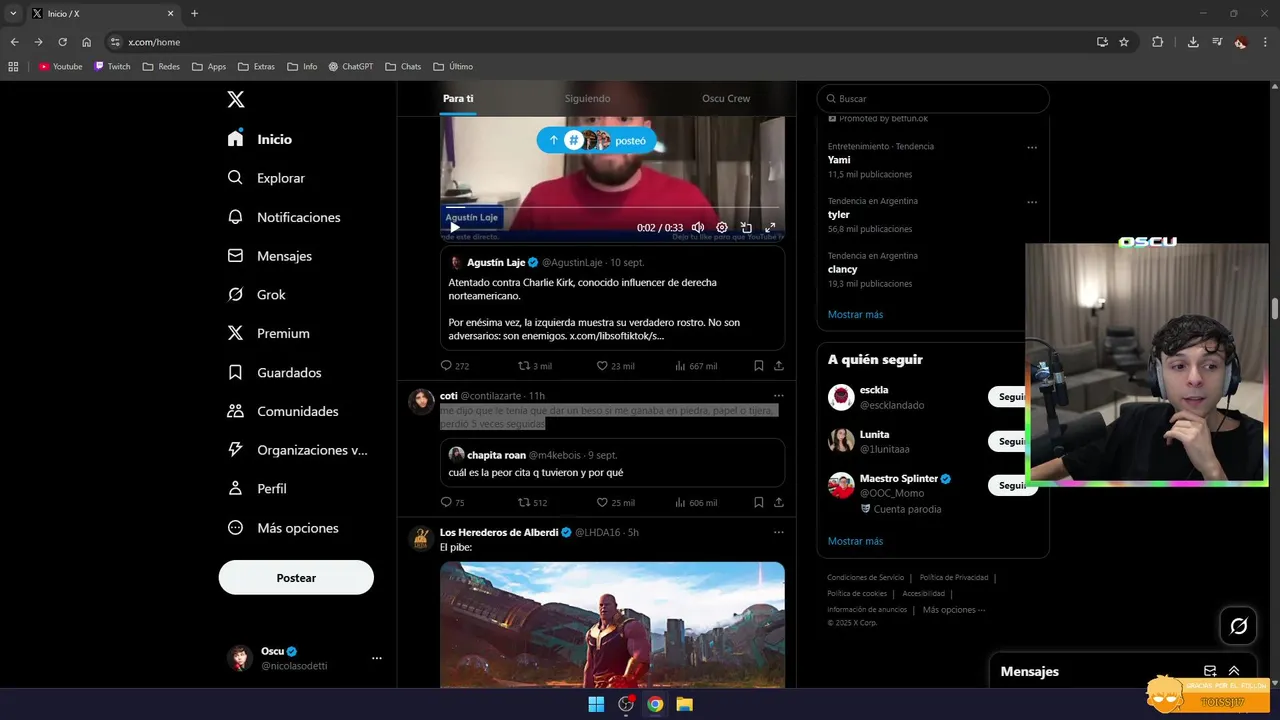Image resolution: width=1280 pixels, height=720 pixels.
Task: Click the X logo in sidebar
Action: coord(235,99)
